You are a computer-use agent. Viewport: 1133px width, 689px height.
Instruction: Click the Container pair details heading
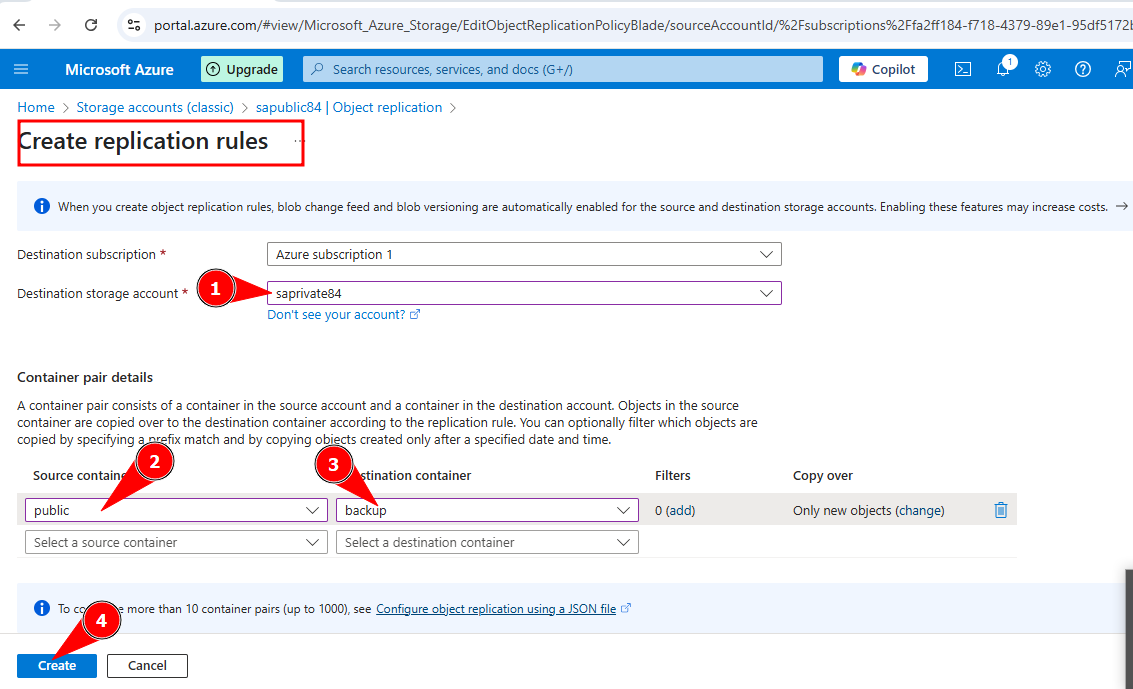[85, 377]
